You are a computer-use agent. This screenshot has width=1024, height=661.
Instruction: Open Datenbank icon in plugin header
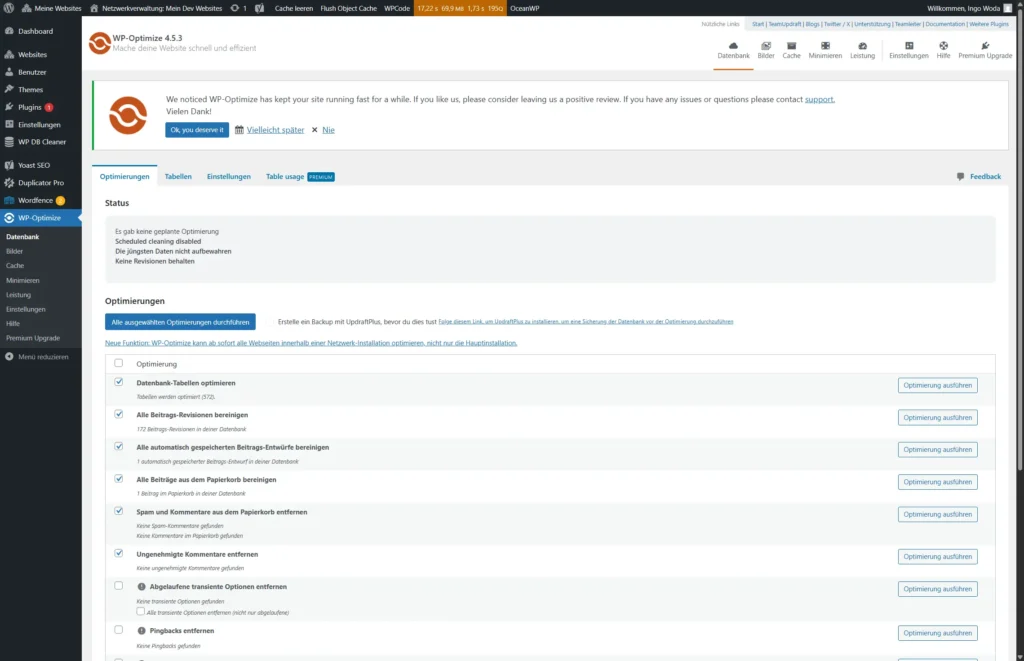coord(733,50)
